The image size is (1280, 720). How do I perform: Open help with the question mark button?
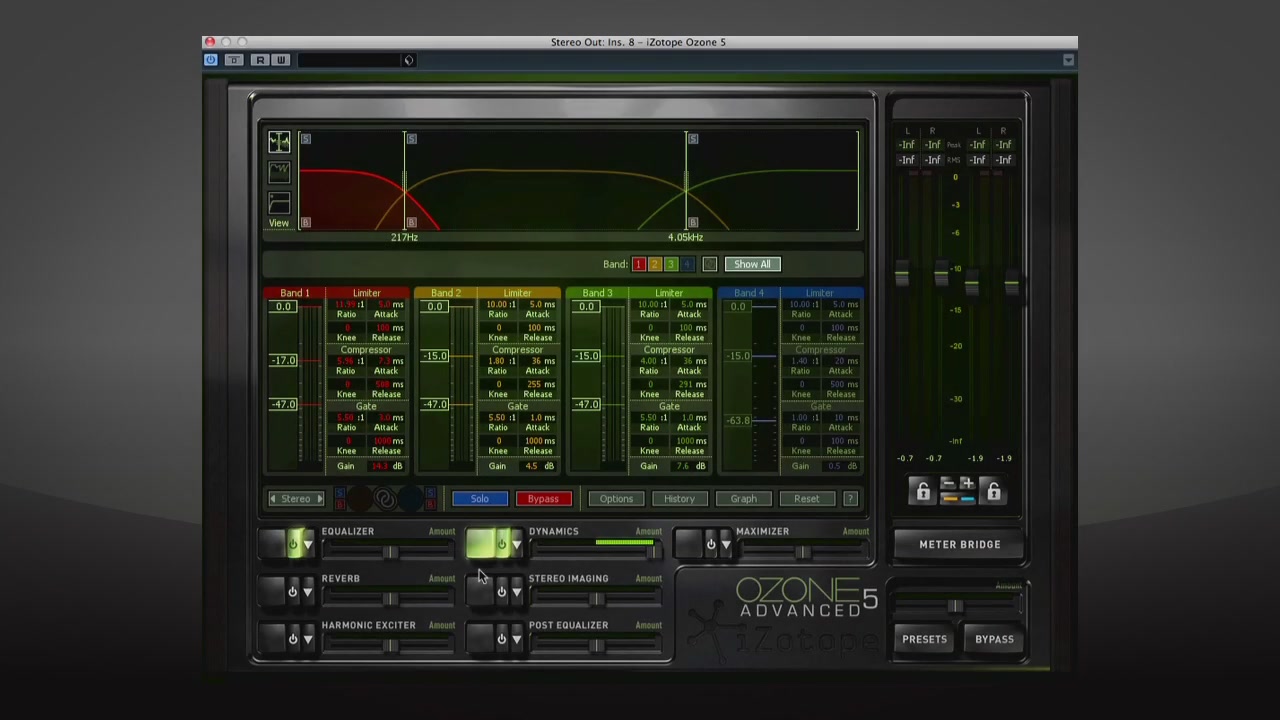(850, 498)
